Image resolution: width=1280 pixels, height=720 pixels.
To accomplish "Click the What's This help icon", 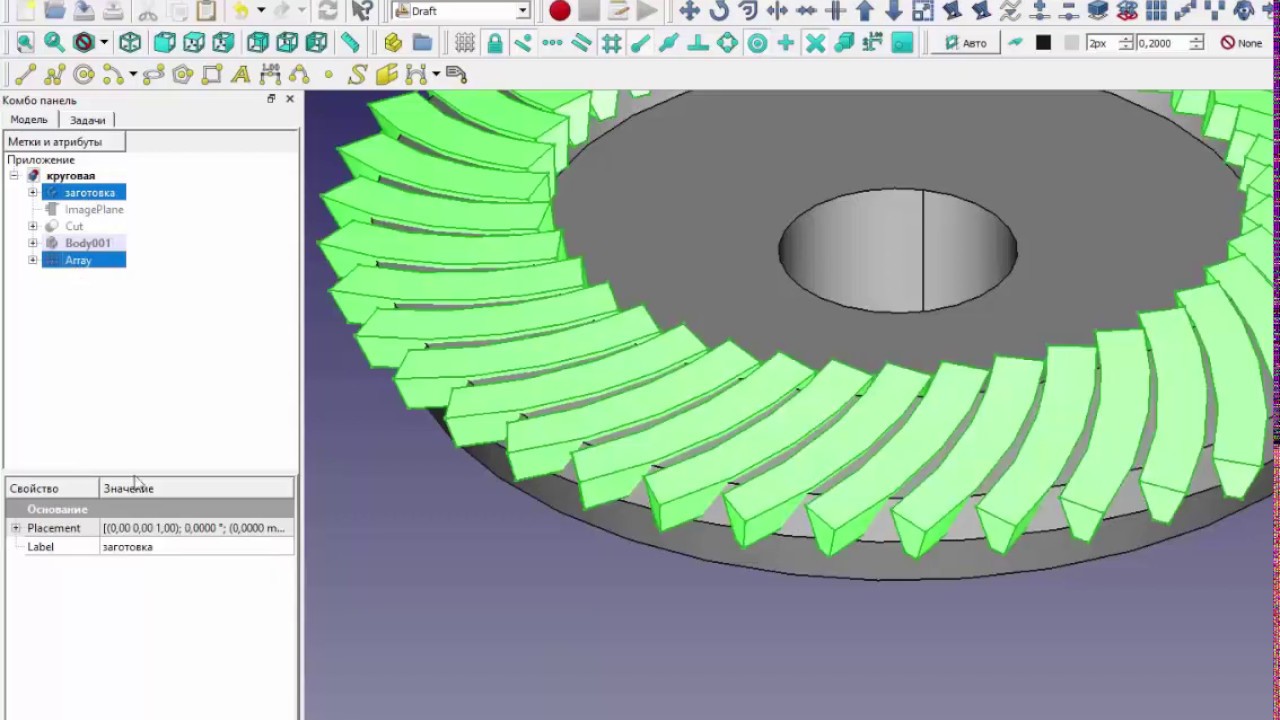I will (x=362, y=11).
